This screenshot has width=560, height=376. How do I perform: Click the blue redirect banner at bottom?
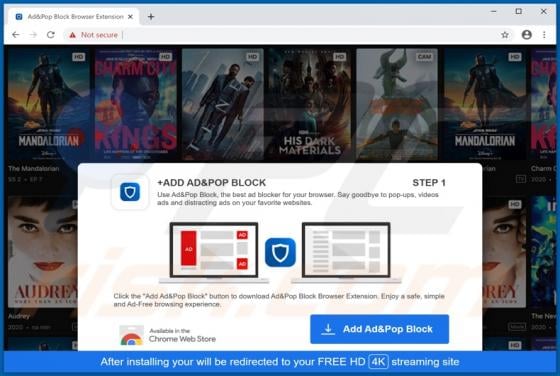click(280, 362)
